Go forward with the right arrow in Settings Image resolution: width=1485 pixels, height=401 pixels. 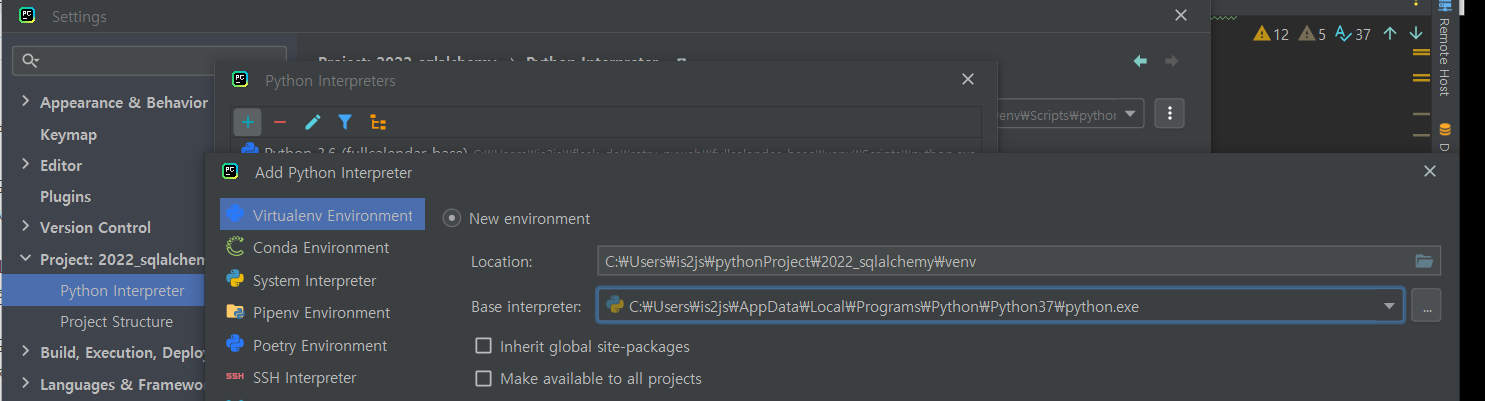[x=1171, y=61]
